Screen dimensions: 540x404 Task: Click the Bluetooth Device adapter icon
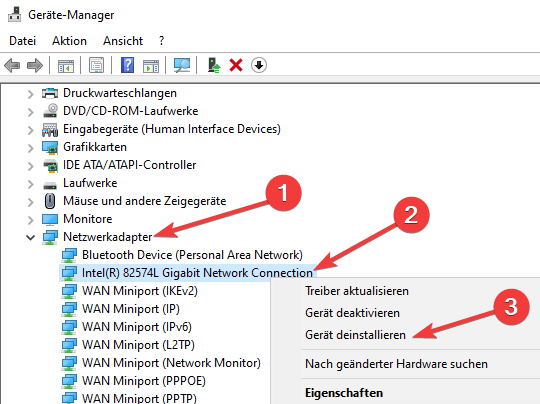pyautogui.click(x=69, y=255)
